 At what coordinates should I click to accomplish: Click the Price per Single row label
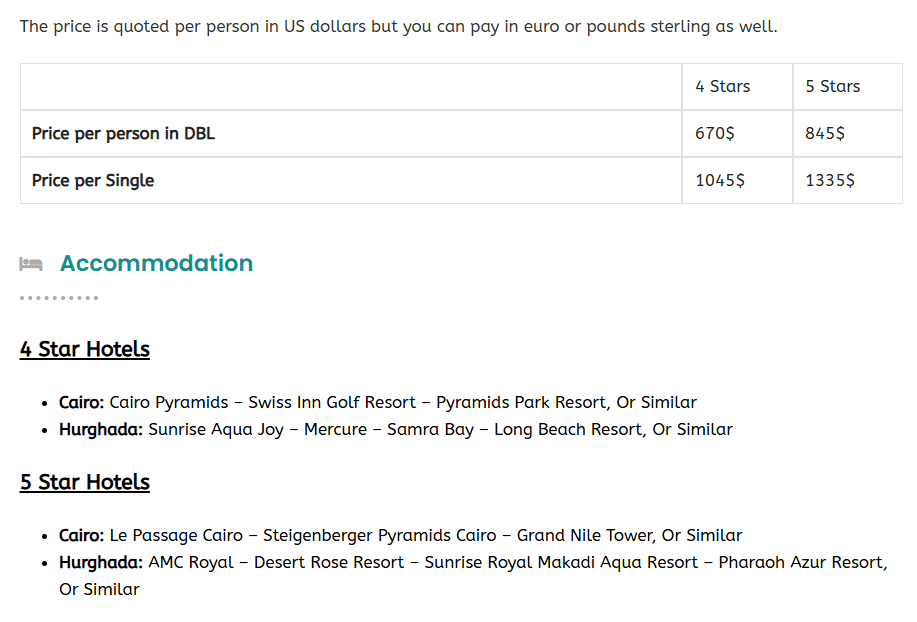(x=93, y=181)
